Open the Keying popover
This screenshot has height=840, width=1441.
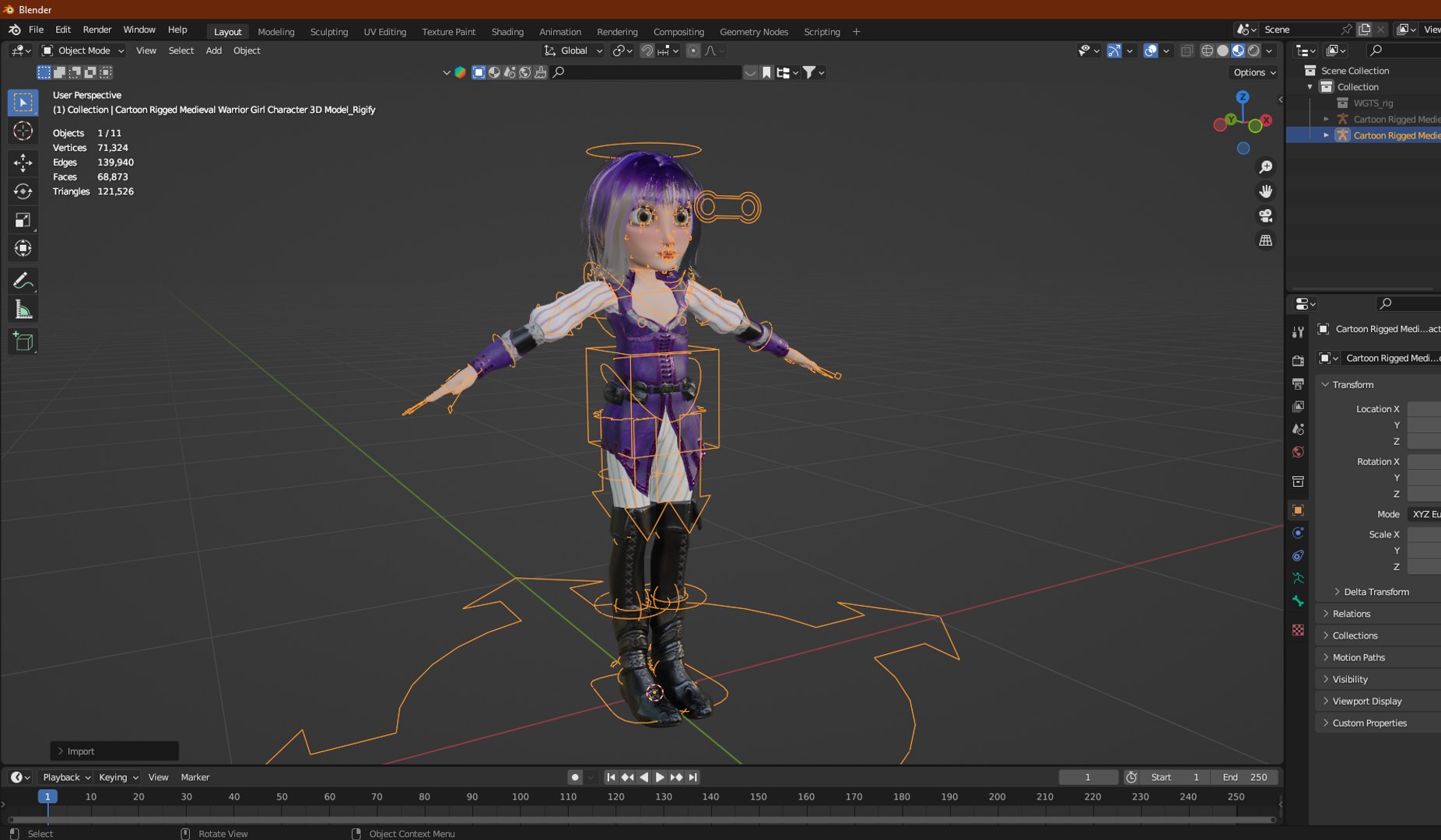[118, 777]
